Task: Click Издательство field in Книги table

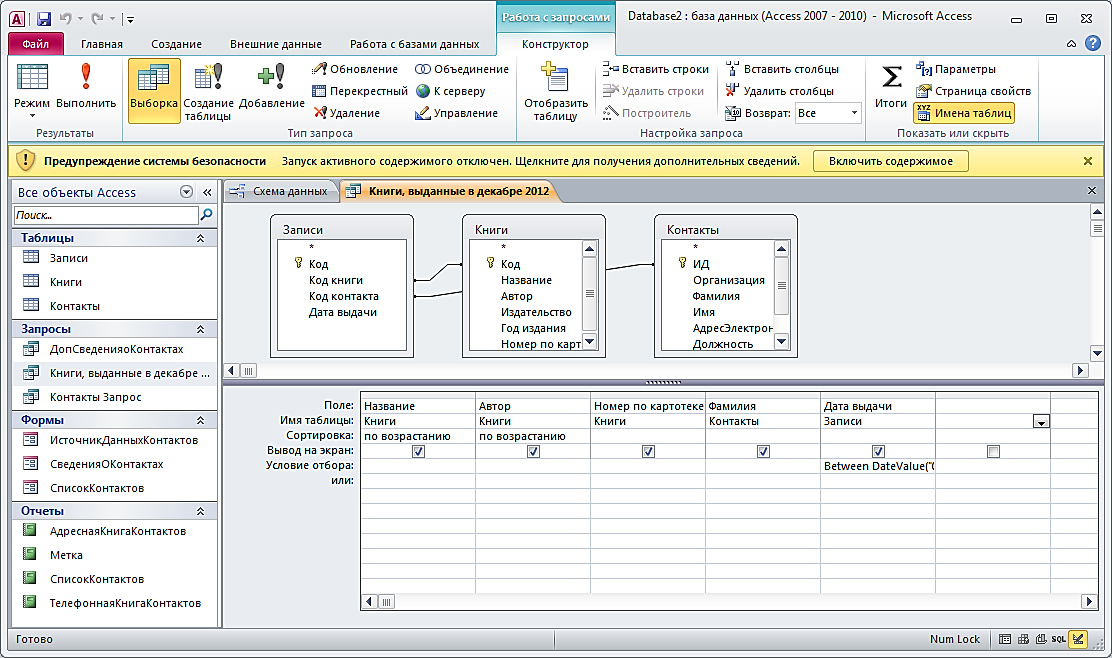Action: (536, 312)
